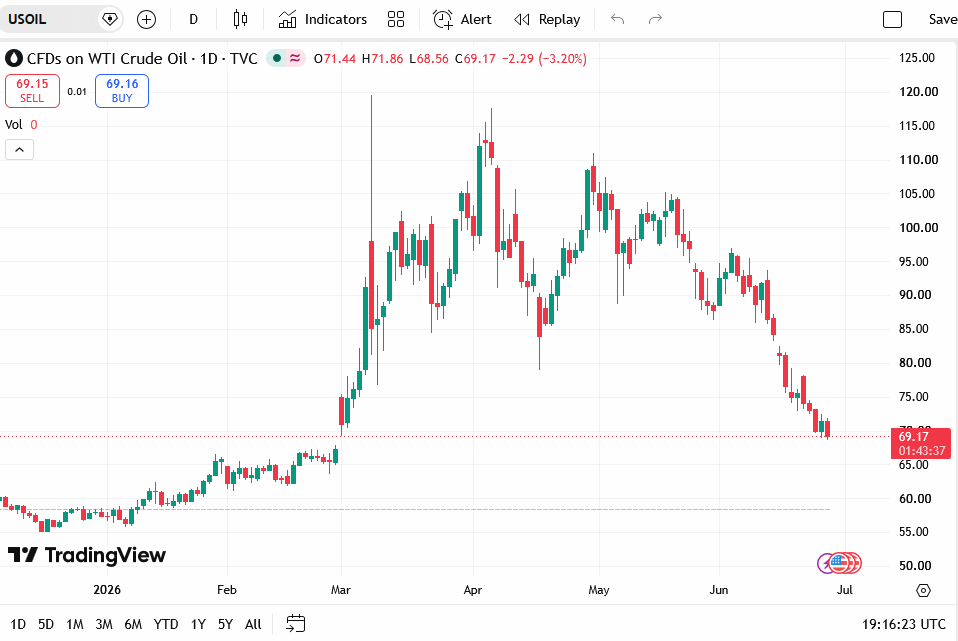Open timezone menu at 19:16:23 UTC
This screenshot has width=958, height=641.
(904, 624)
